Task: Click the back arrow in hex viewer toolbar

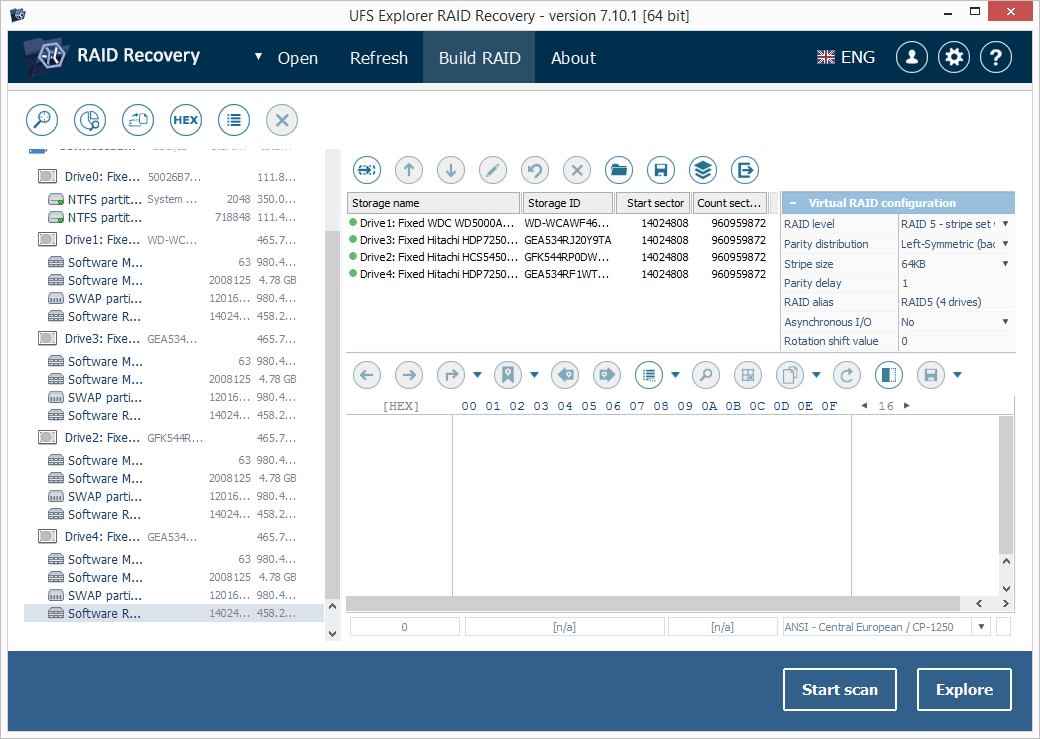Action: point(367,375)
